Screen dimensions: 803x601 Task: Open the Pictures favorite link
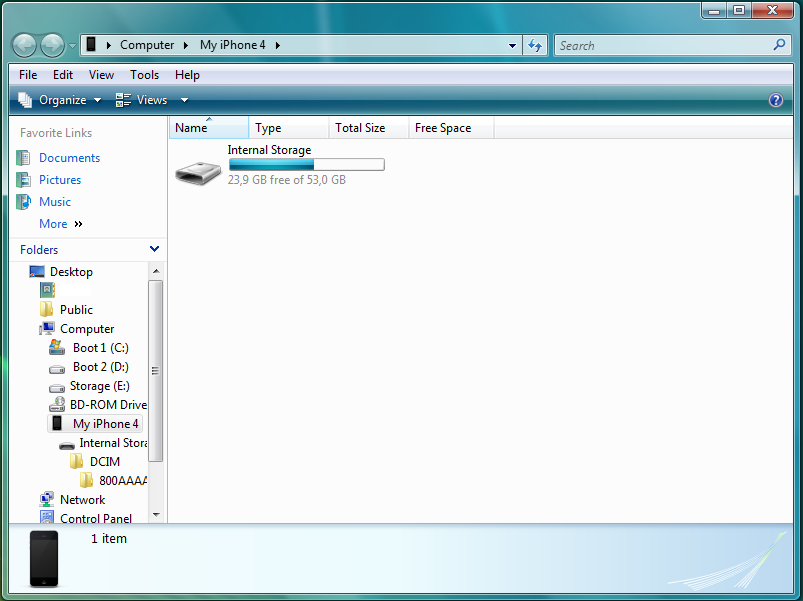(60, 180)
